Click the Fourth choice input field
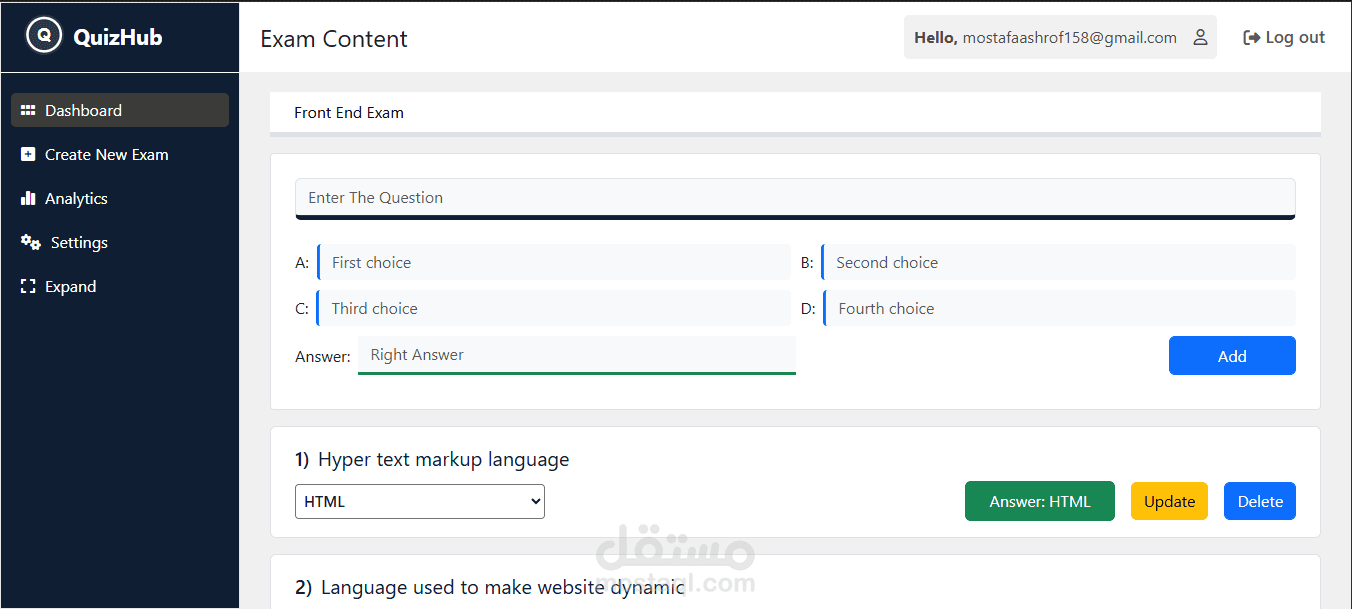 (x=1060, y=309)
